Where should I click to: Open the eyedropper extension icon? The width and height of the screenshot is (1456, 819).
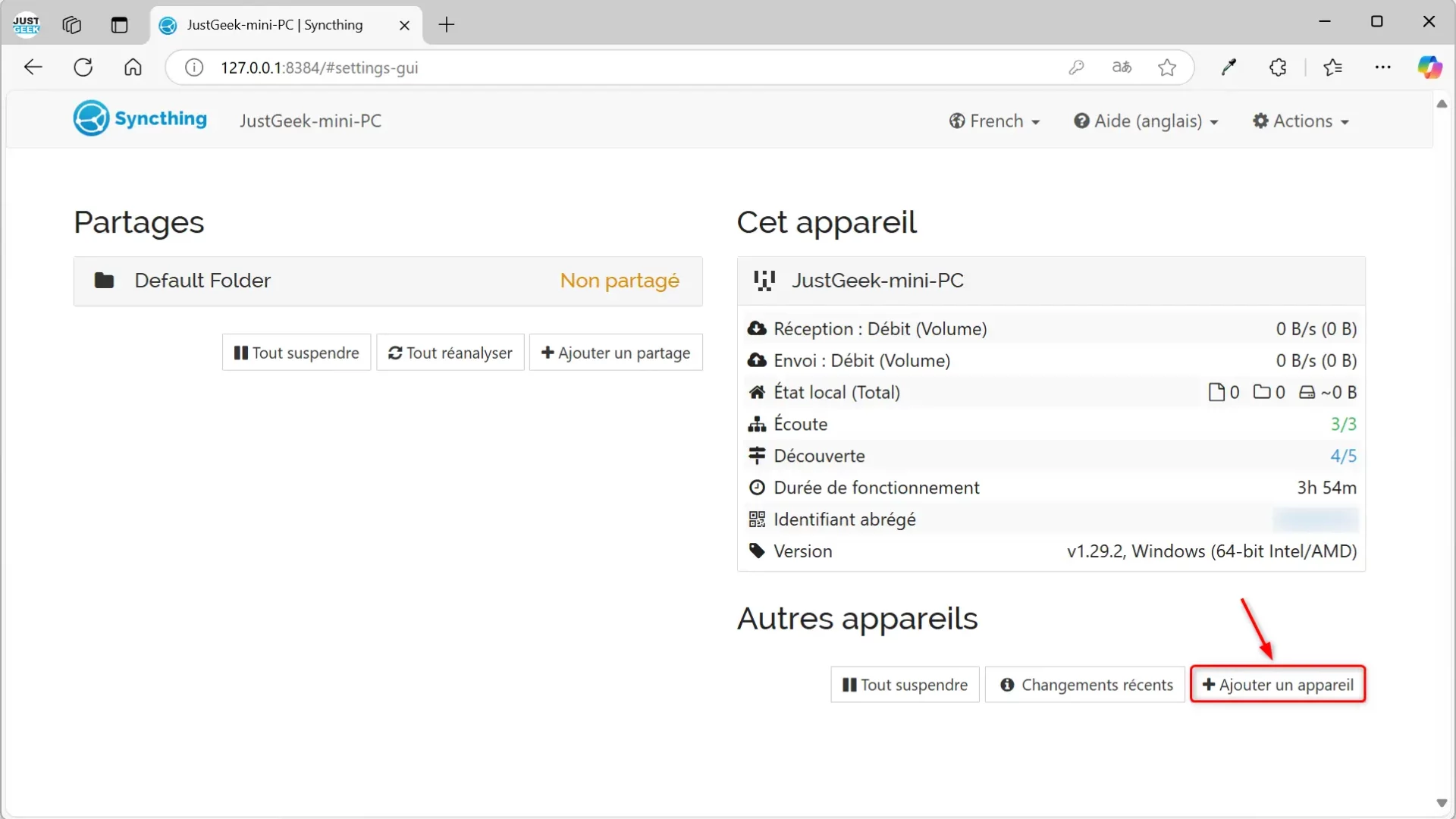[1228, 67]
